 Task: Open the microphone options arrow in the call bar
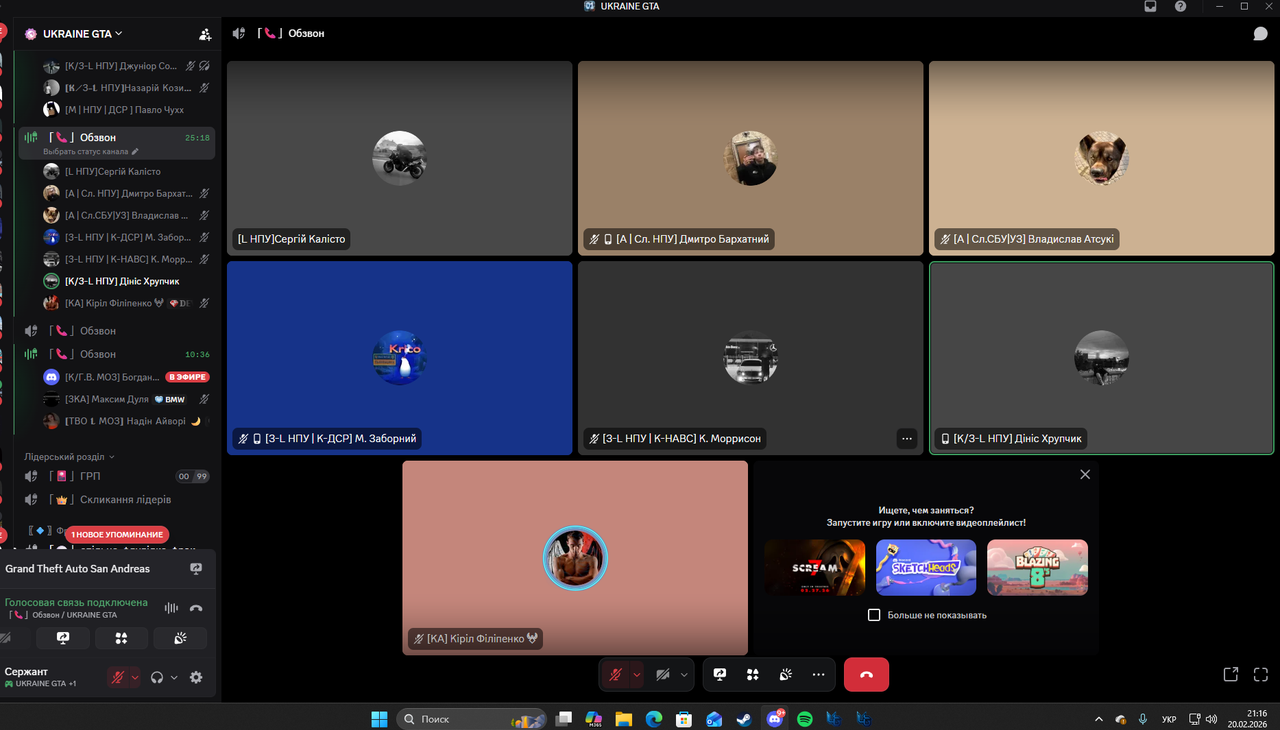pyautogui.click(x=637, y=675)
